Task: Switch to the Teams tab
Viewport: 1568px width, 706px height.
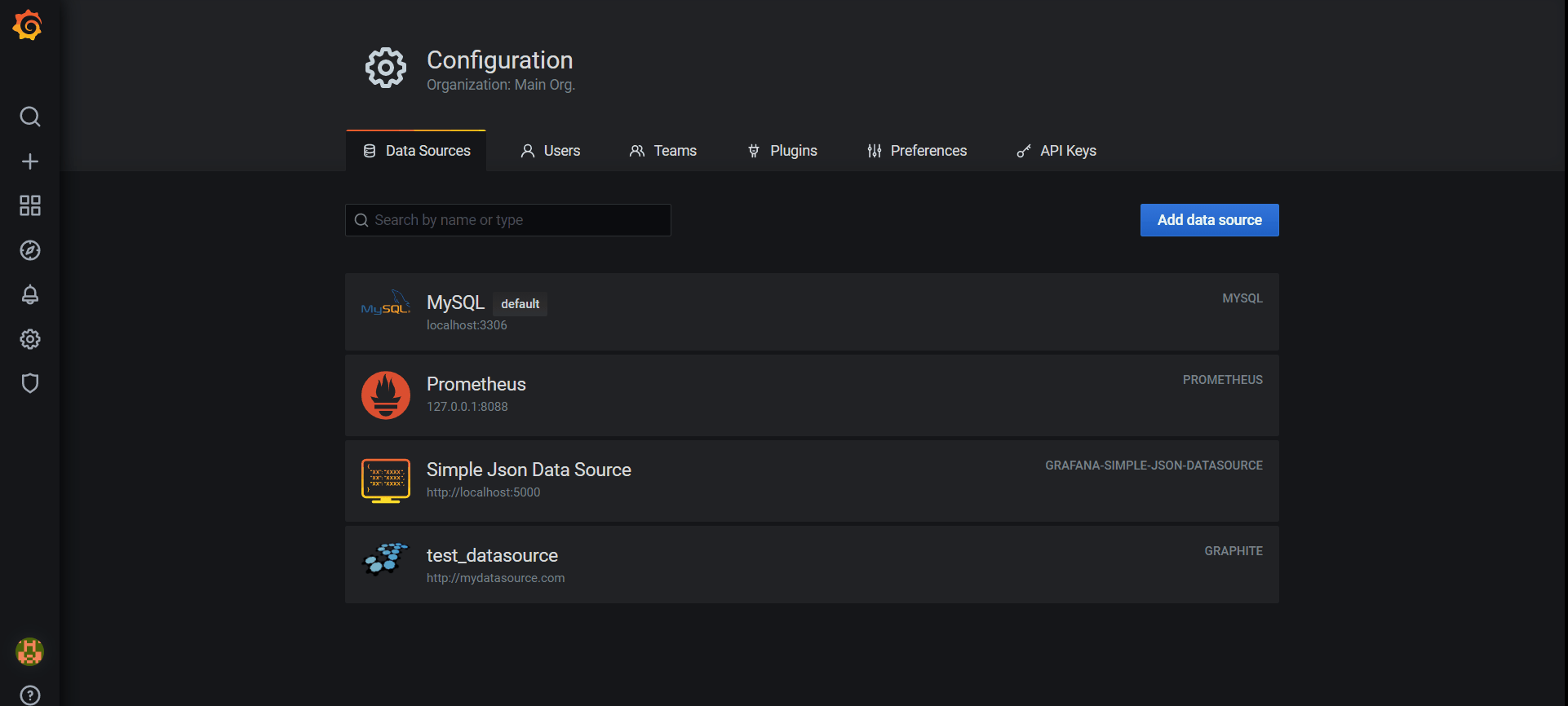Action: point(663,151)
